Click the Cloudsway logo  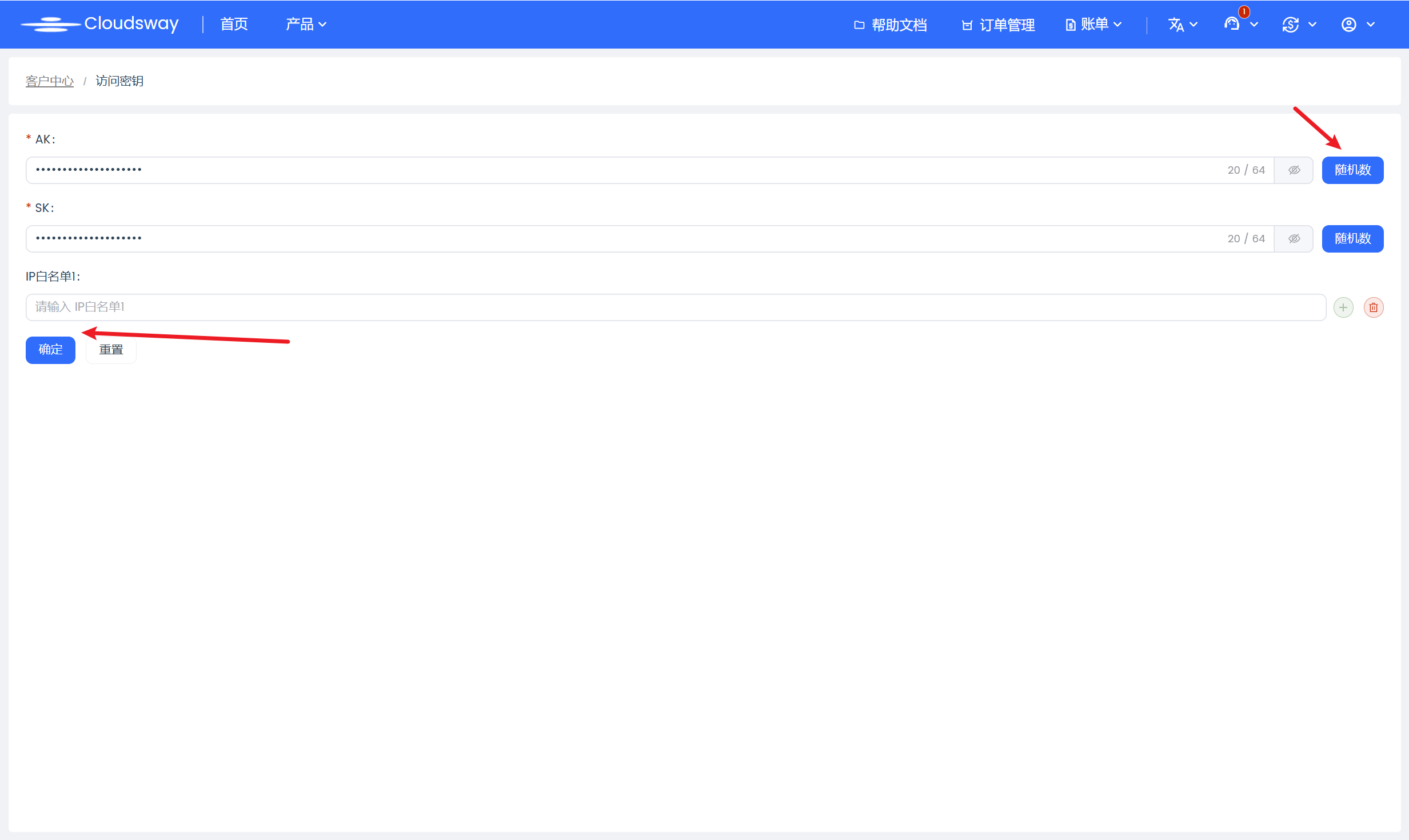(x=100, y=24)
